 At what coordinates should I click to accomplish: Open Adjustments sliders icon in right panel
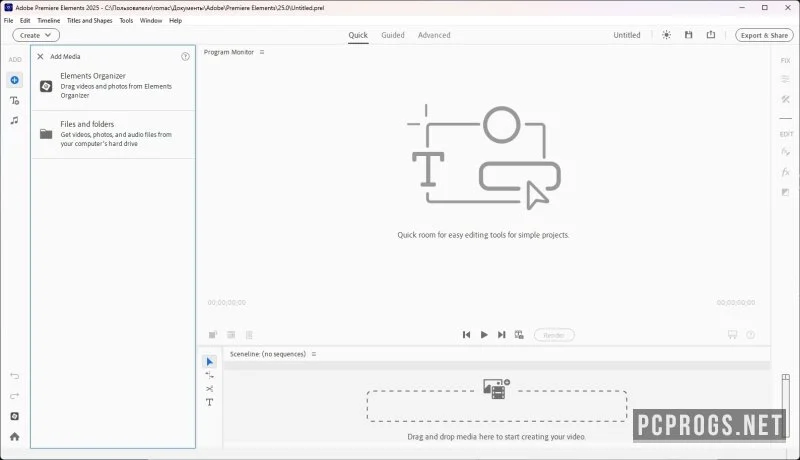click(785, 79)
